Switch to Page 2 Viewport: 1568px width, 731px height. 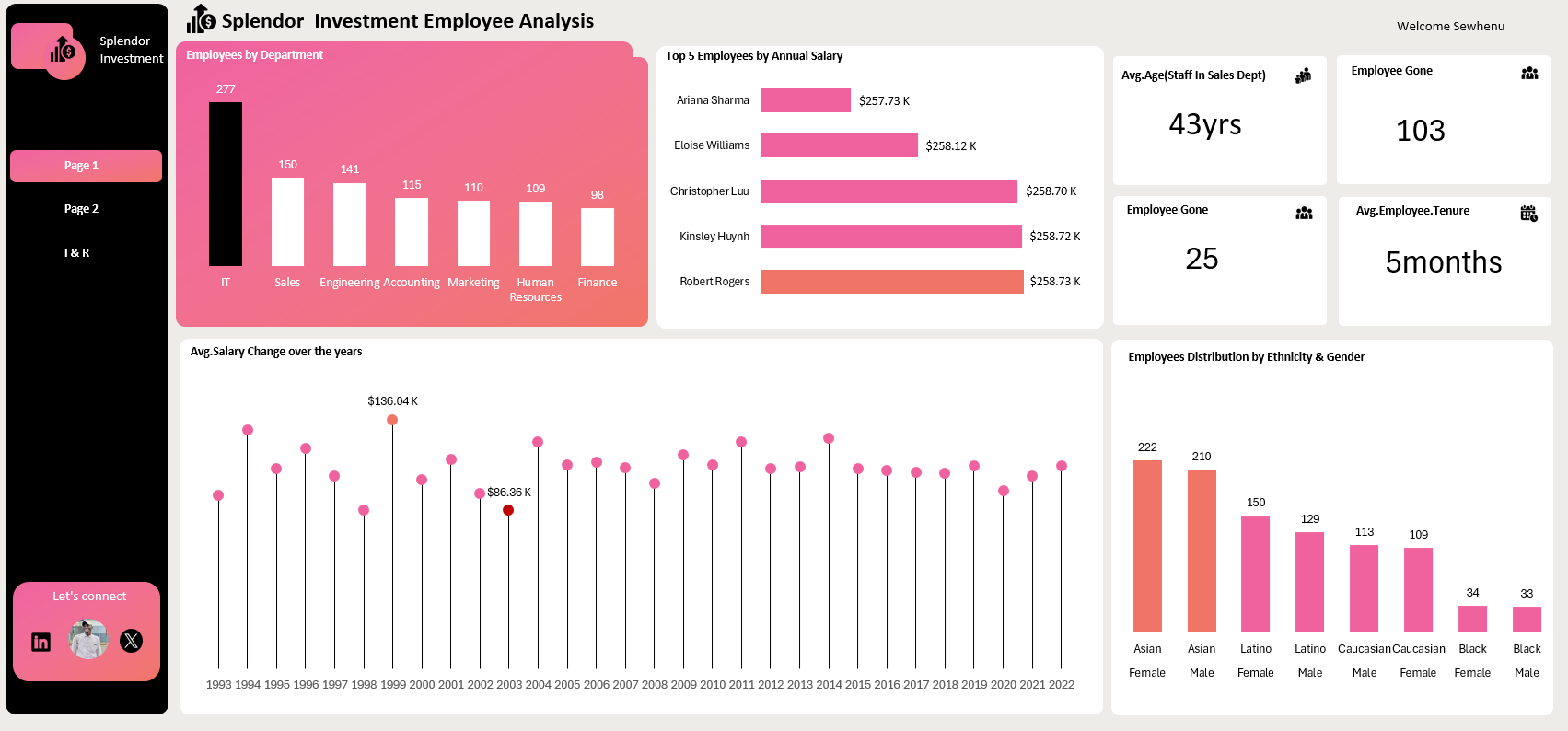(x=81, y=209)
